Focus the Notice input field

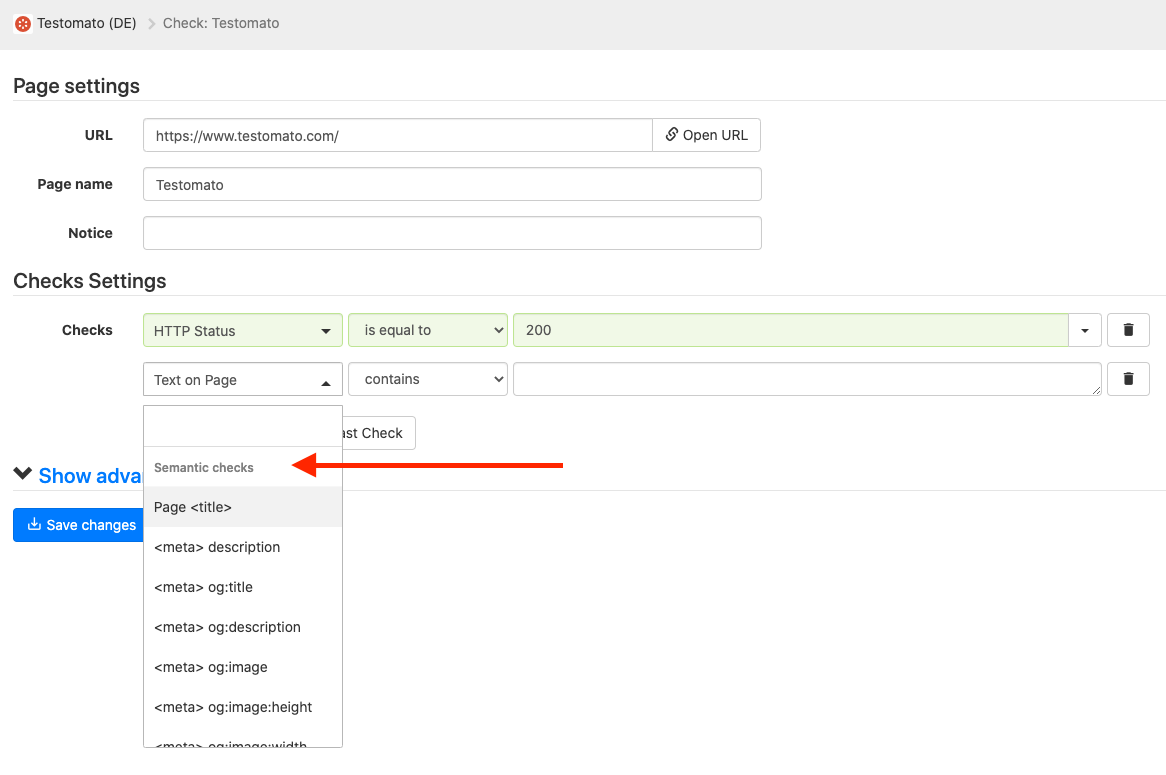(x=452, y=234)
